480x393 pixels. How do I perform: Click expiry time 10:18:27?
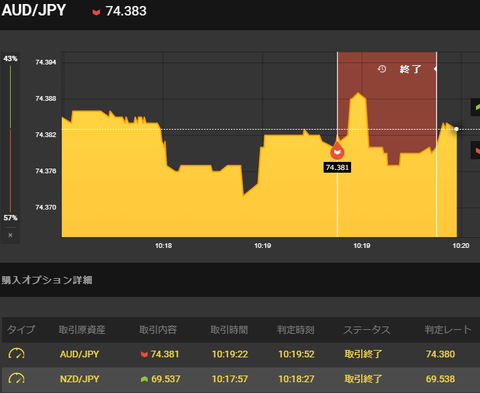(x=296, y=379)
